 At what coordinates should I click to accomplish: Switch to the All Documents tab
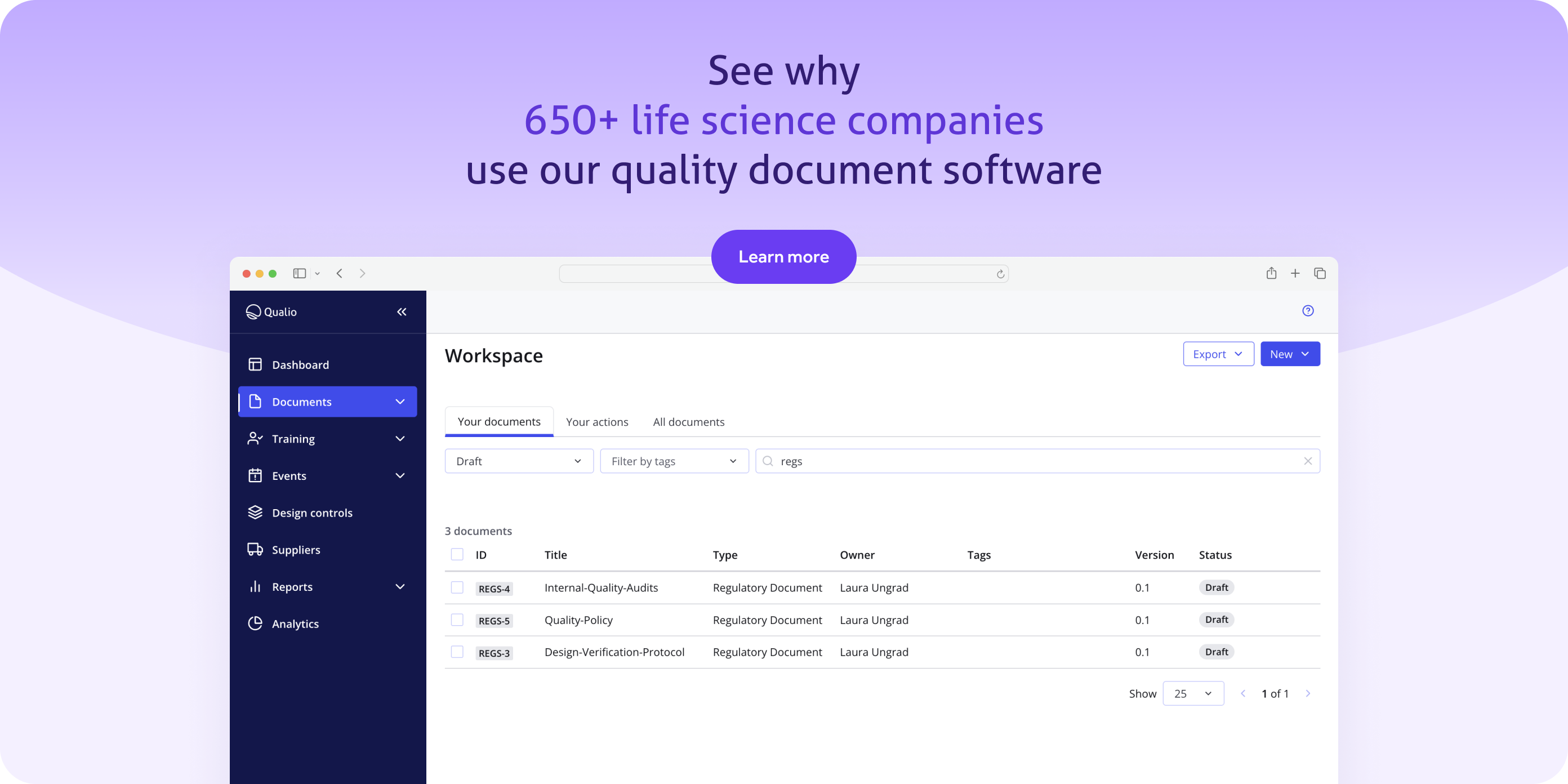coord(689,421)
